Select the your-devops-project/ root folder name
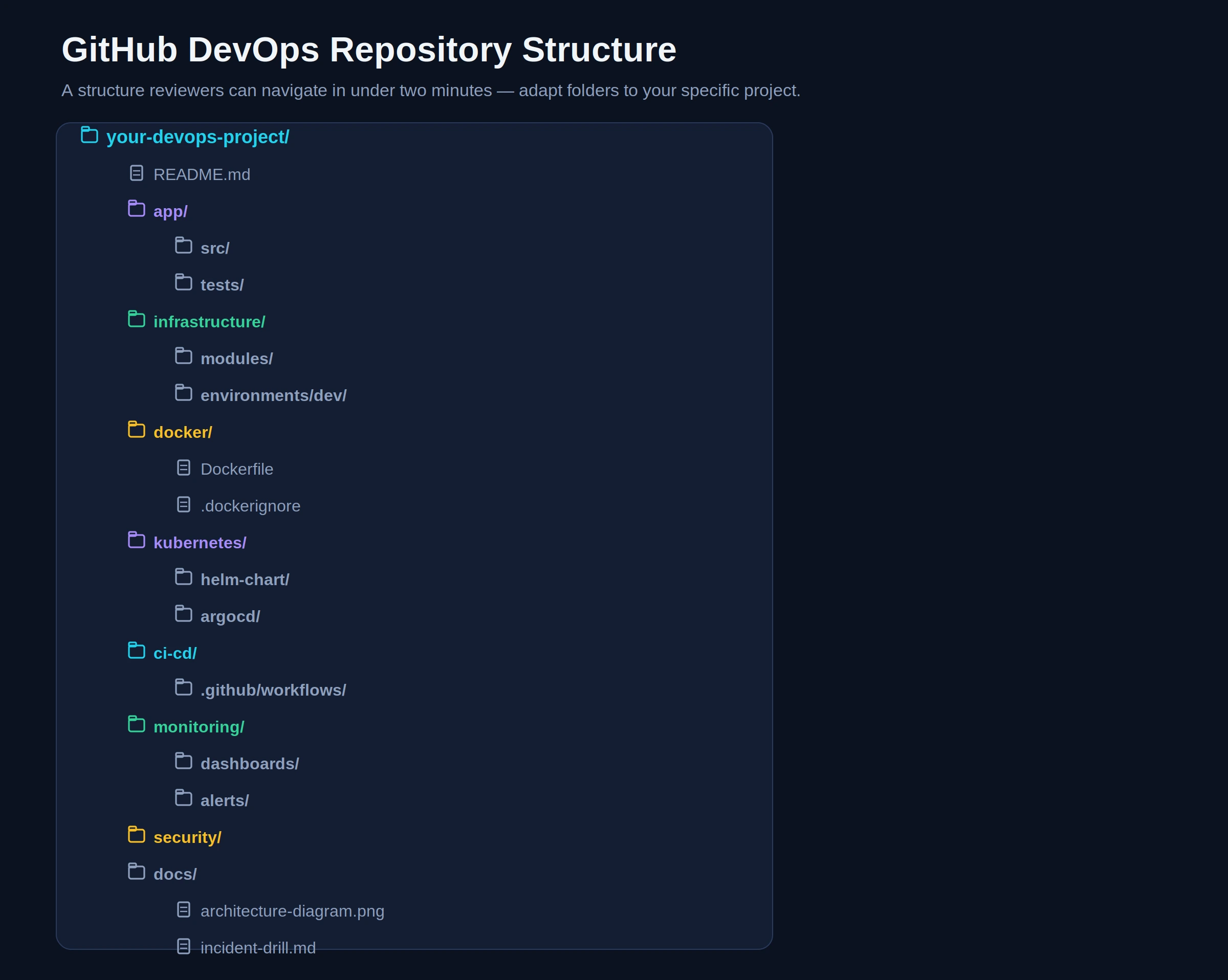 click(198, 137)
